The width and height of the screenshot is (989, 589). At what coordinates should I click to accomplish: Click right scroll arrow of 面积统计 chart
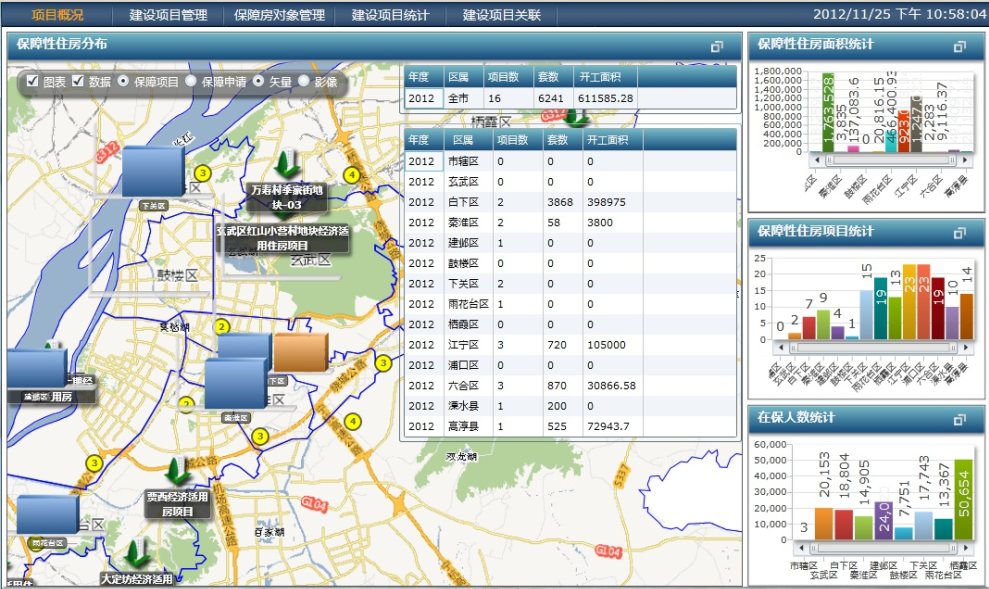coord(964,160)
